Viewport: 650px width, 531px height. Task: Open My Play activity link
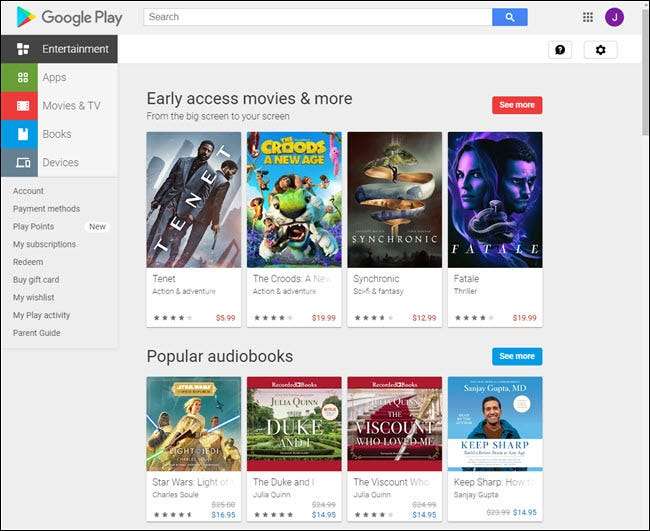(x=41, y=315)
